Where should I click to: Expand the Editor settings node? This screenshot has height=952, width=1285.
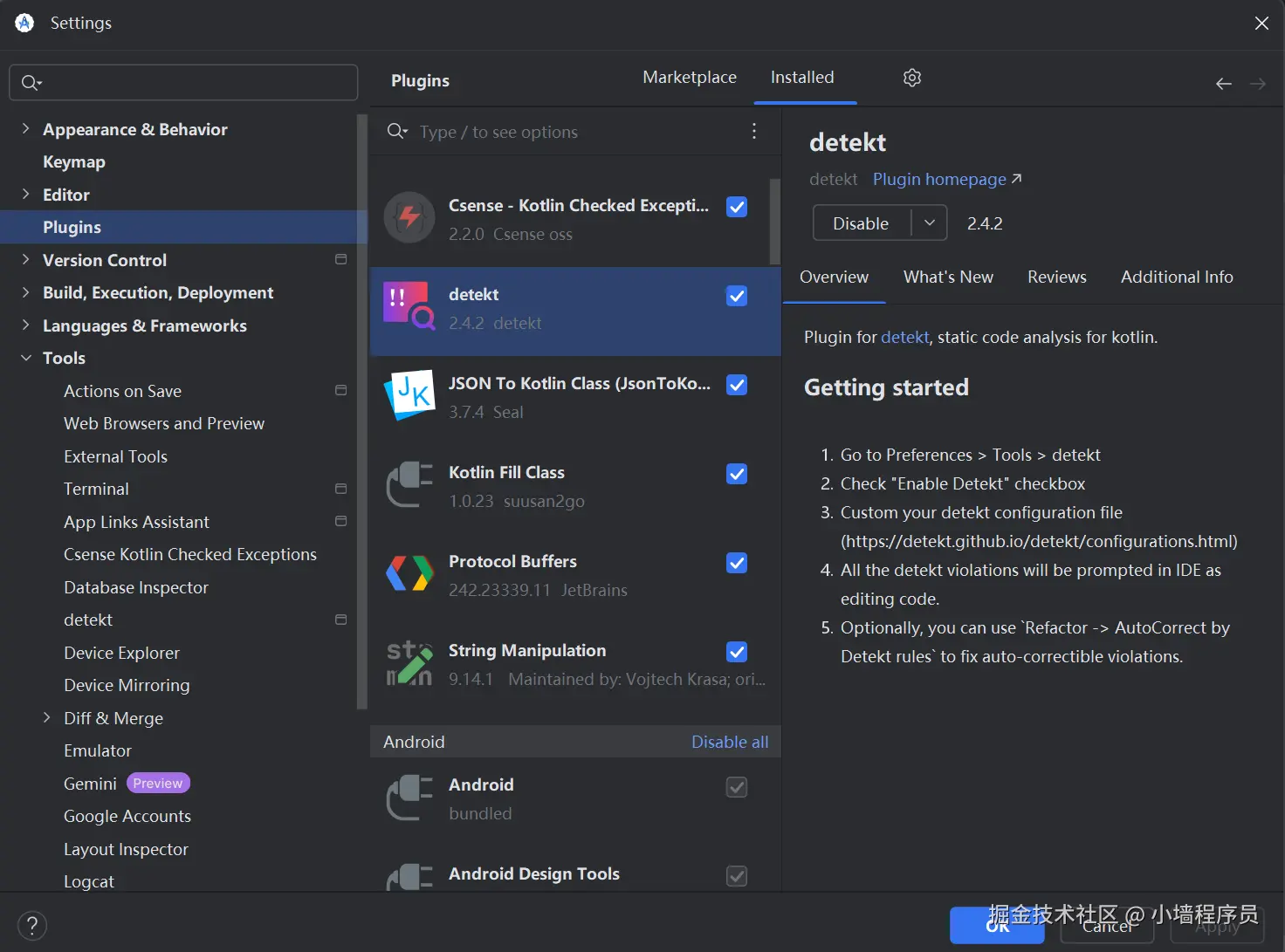(x=25, y=194)
